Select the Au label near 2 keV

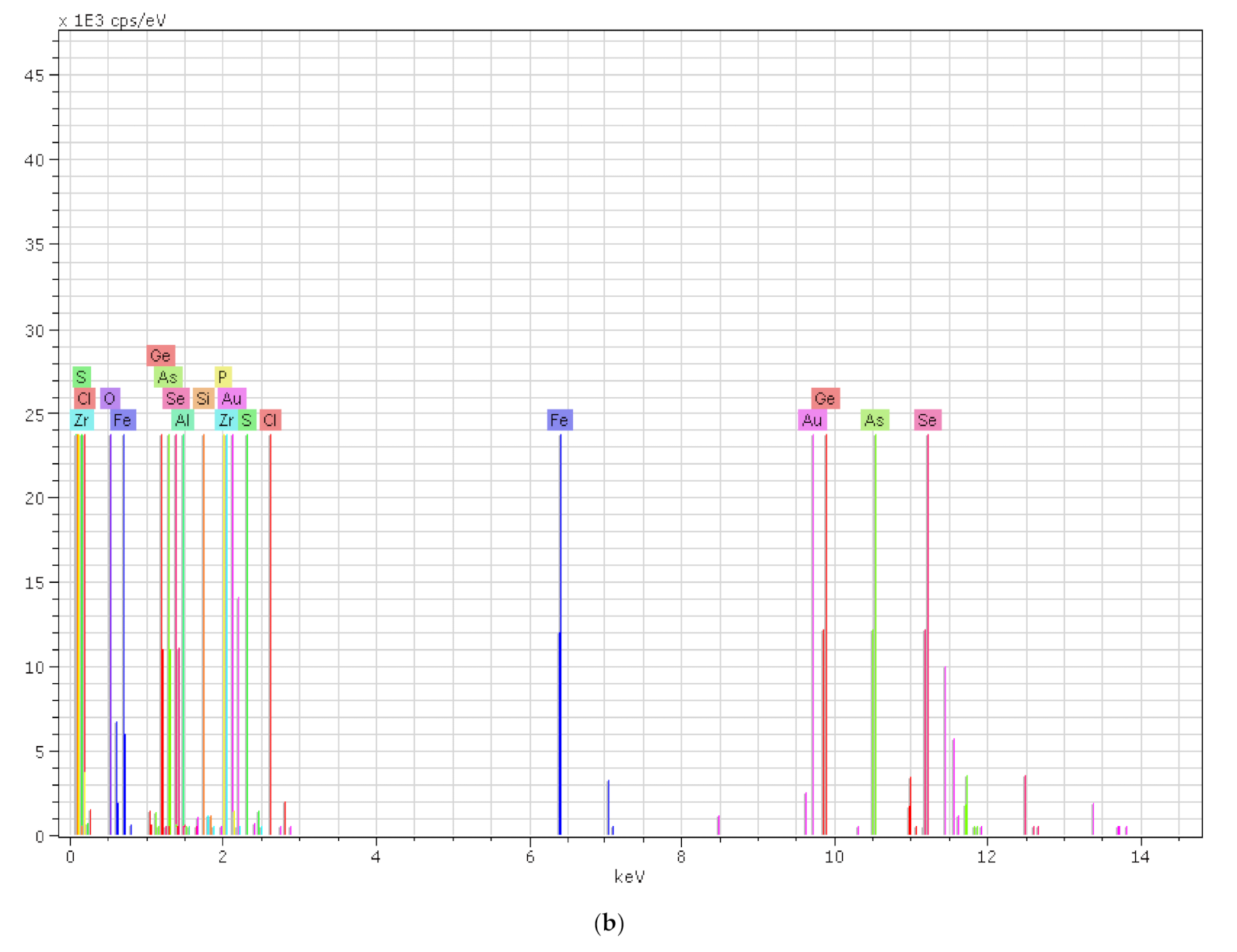pos(232,399)
